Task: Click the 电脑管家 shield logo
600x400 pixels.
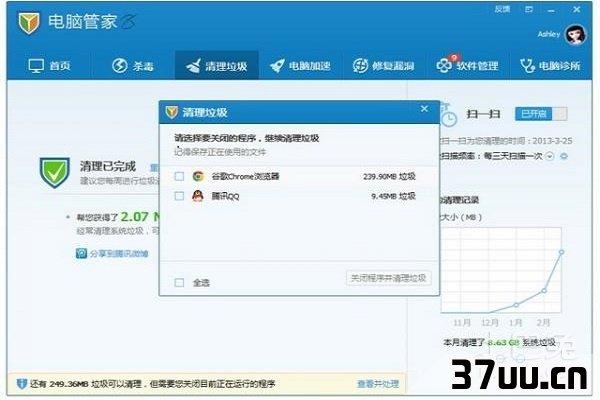Action: [x=29, y=23]
